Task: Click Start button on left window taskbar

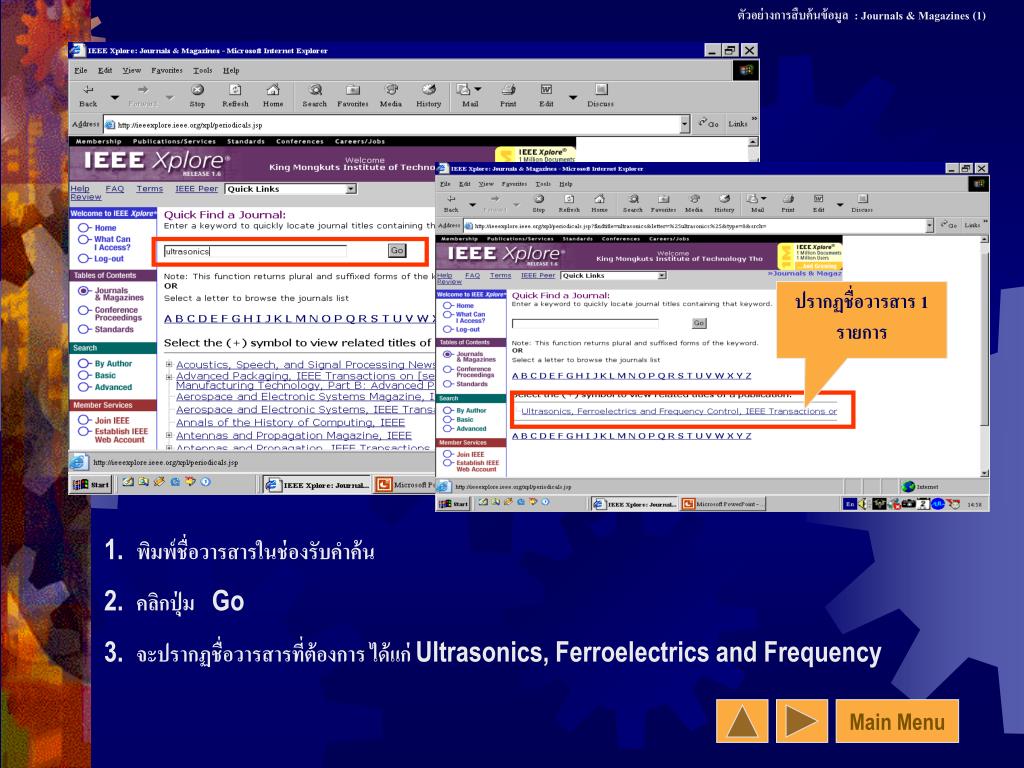Action: click(x=91, y=484)
